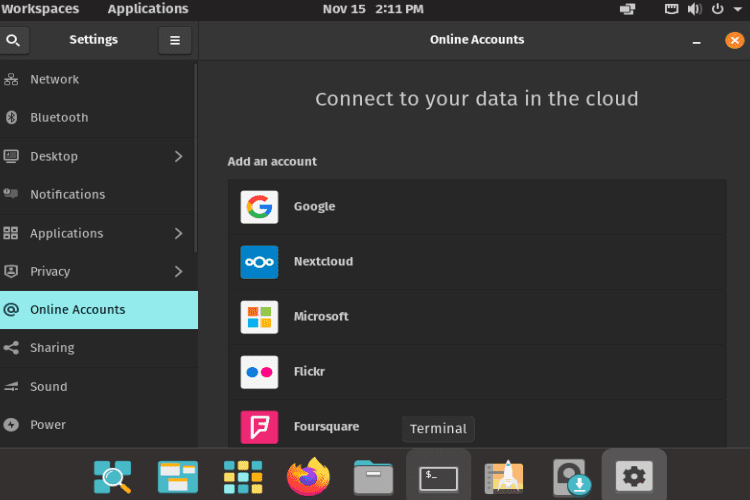This screenshot has width=750, height=500.
Task: Open the system power dropdown arrow
Action: tap(738, 9)
